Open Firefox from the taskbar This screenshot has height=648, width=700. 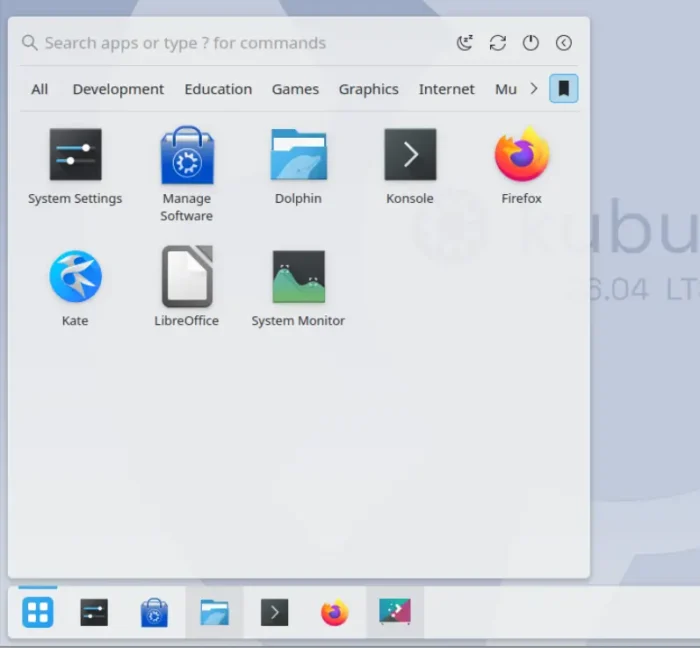coord(334,612)
